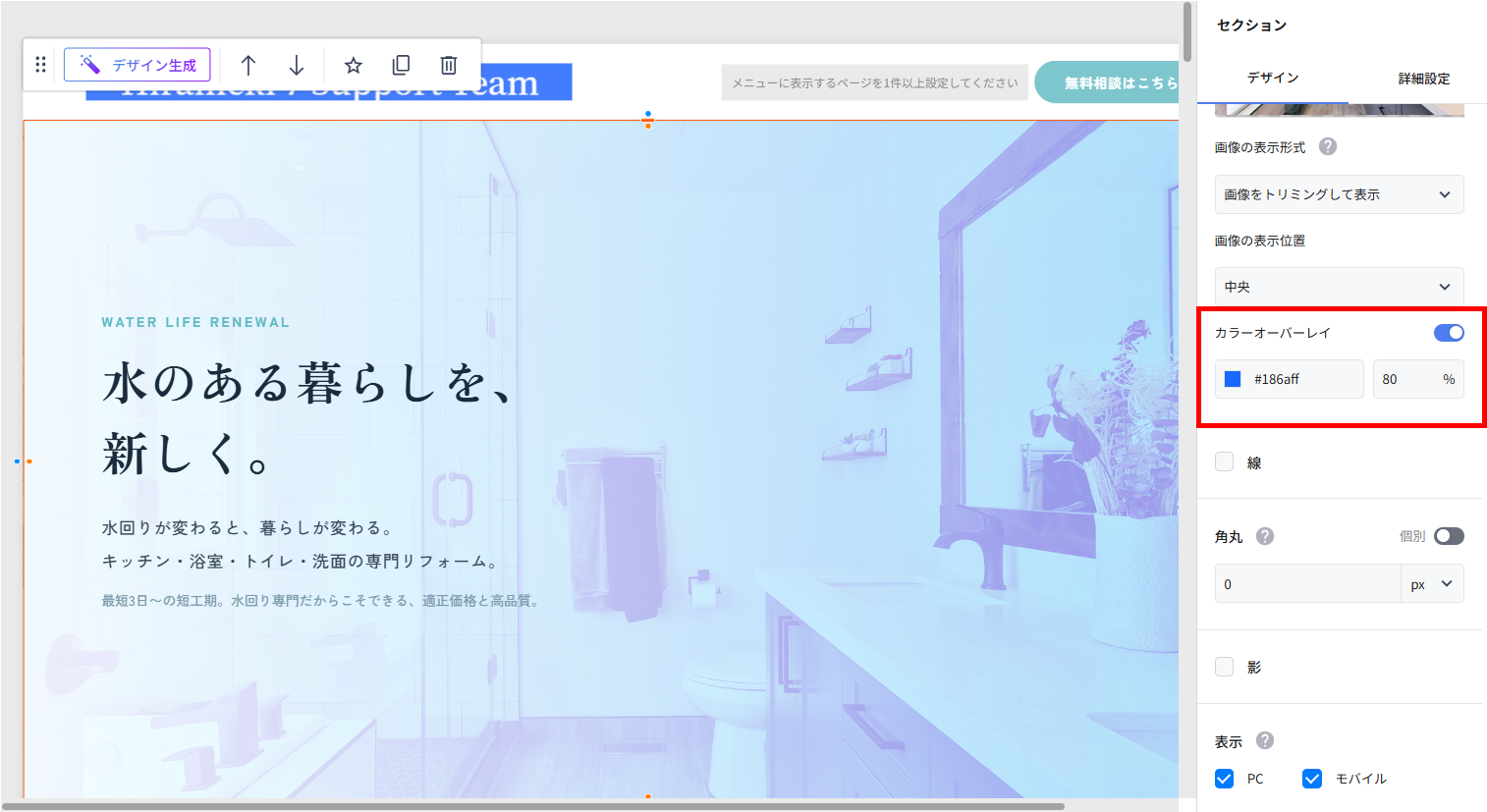This screenshot has width=1487, height=812.
Task: Enable the 影 shadow checkbox
Action: pos(1225,667)
